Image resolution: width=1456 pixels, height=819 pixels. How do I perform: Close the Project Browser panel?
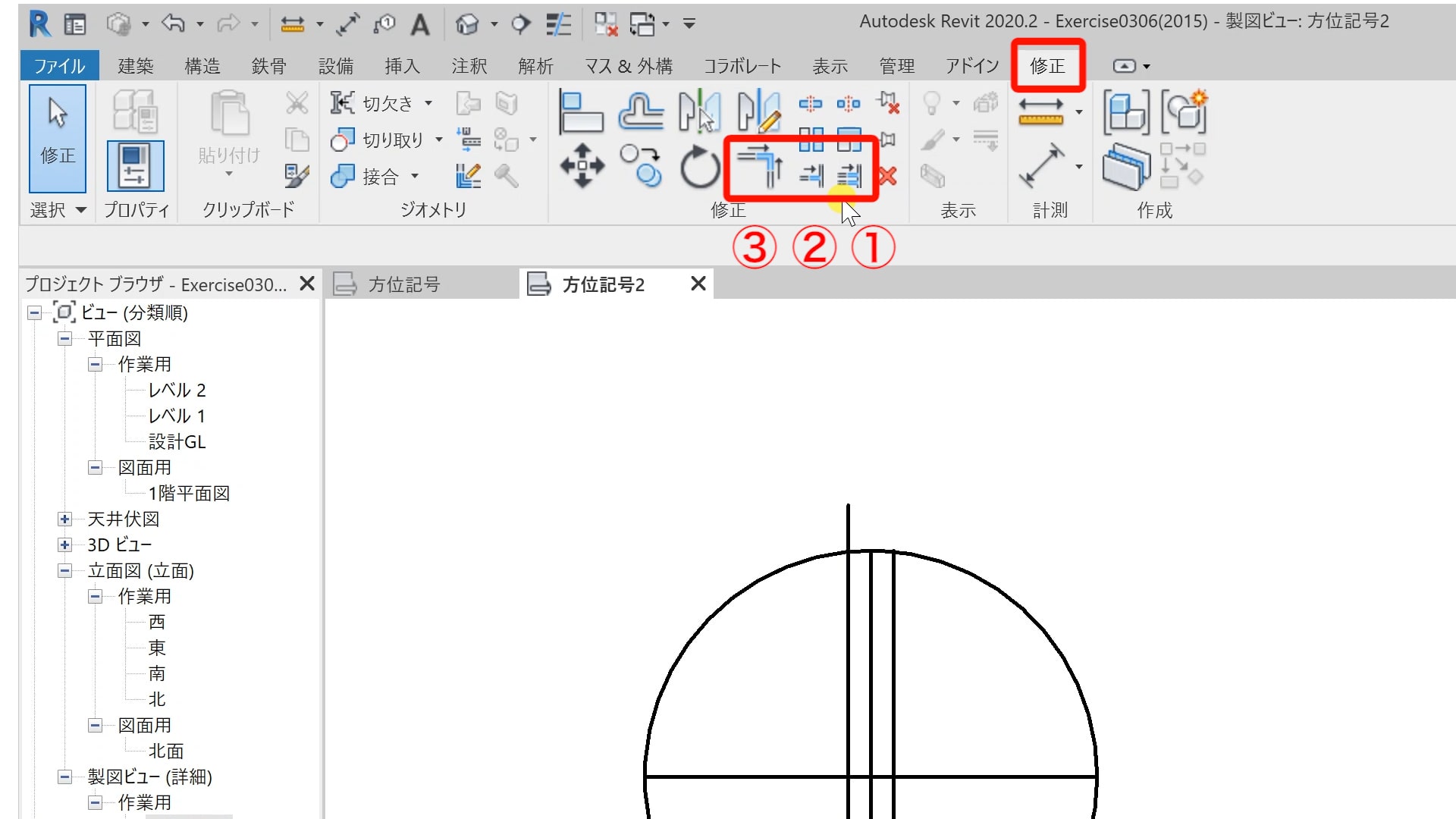pyautogui.click(x=307, y=284)
